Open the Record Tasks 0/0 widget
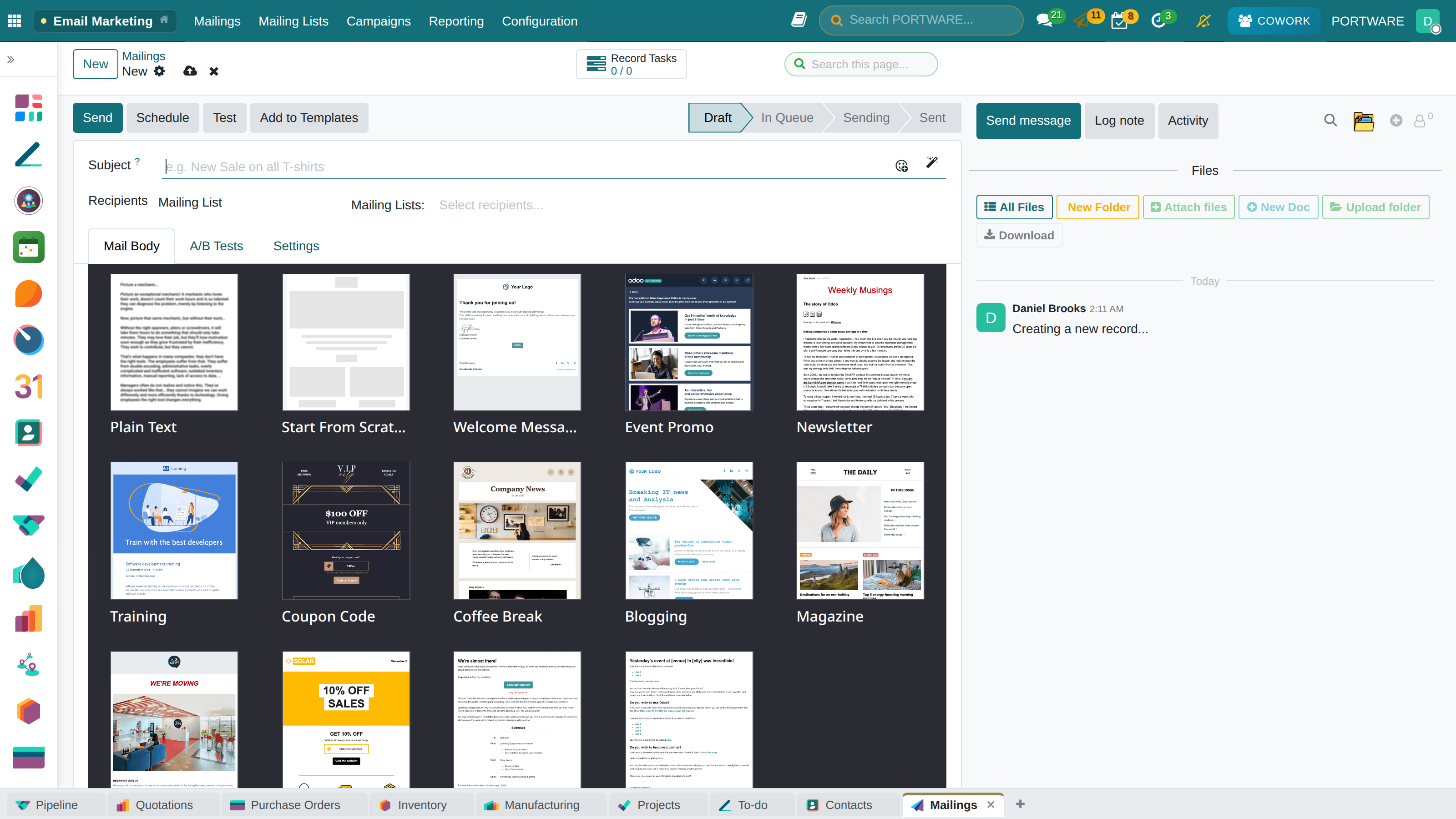The width and height of the screenshot is (1456, 819). (x=632, y=64)
